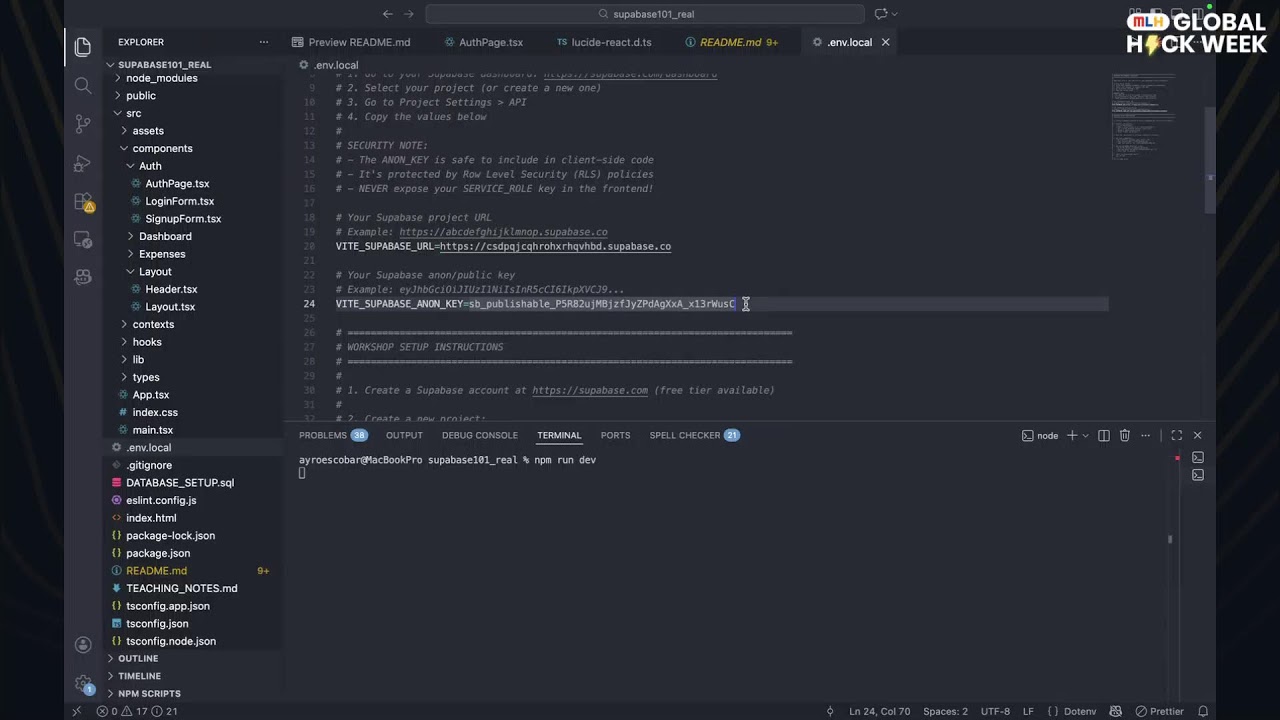1280x720 pixels.
Task: Expand the TIMELINE section
Action: click(139, 676)
